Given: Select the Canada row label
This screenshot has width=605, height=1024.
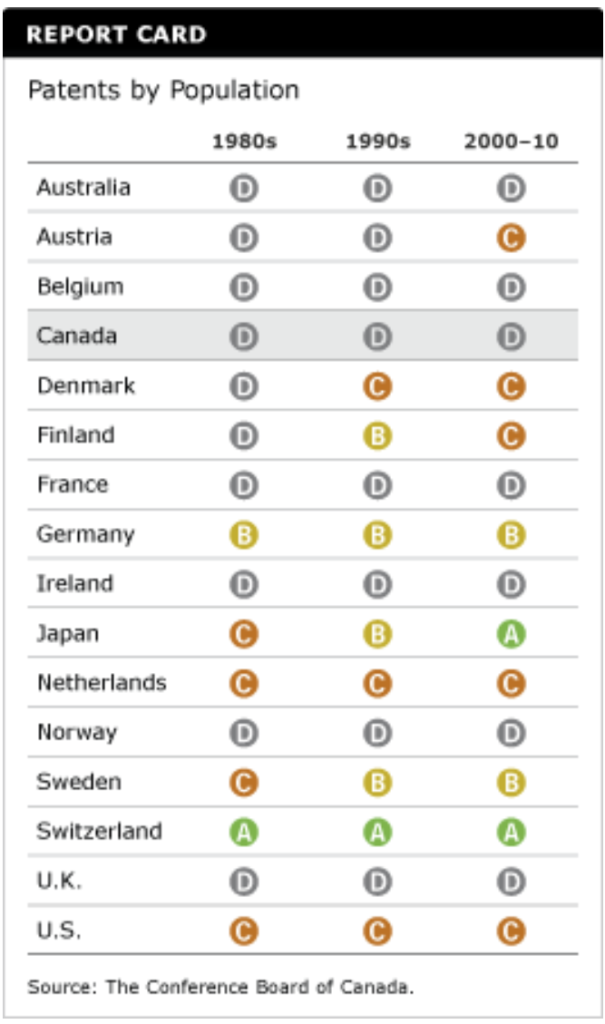Looking at the screenshot, I should [77, 336].
